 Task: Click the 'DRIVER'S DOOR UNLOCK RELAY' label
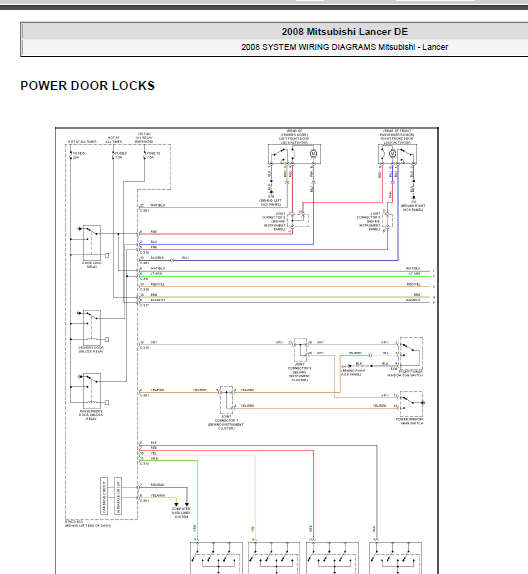[91, 350]
